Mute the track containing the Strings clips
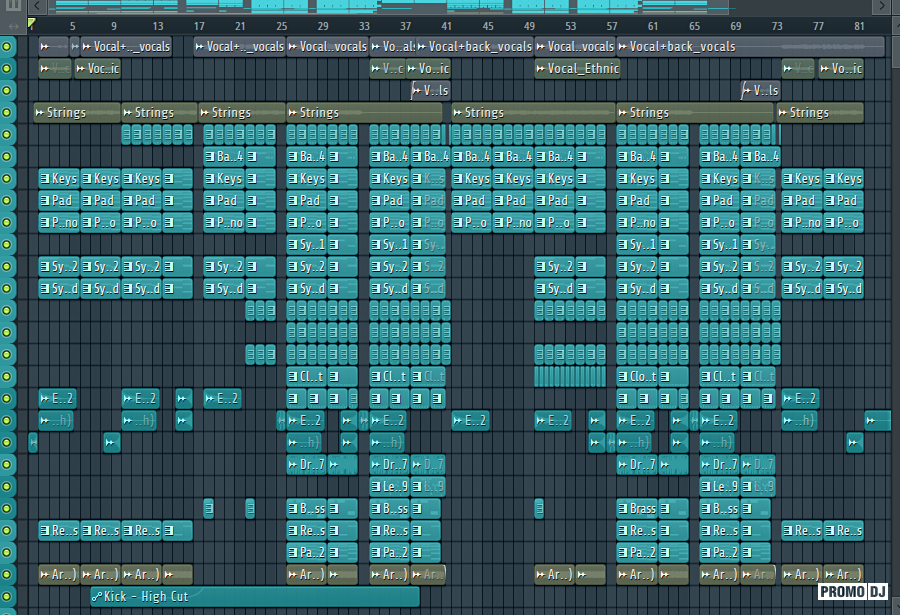This screenshot has height=615, width=900. pos(7,113)
